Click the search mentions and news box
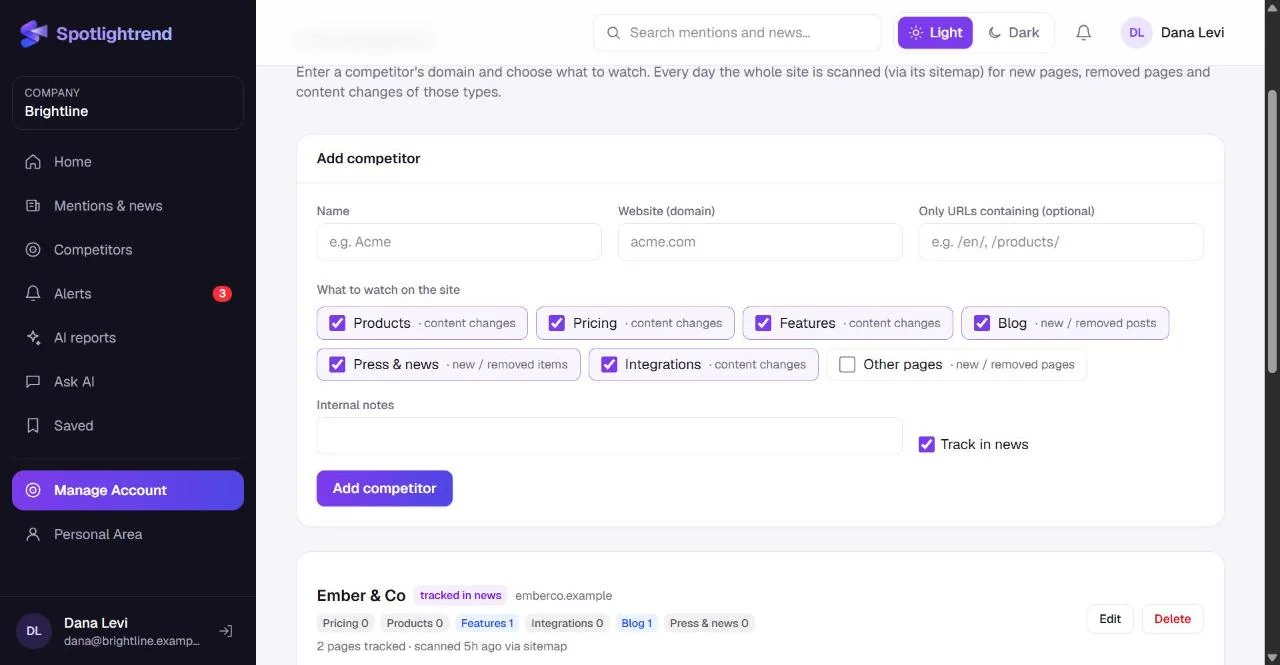This screenshot has height=665, width=1280. tap(737, 33)
